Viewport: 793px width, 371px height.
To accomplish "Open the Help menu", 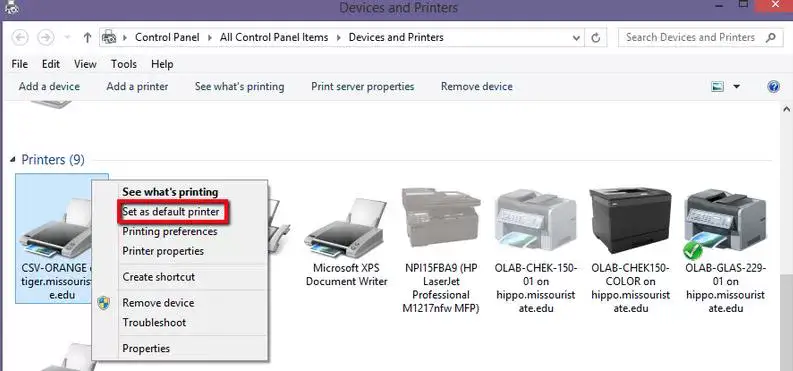I will tap(162, 64).
